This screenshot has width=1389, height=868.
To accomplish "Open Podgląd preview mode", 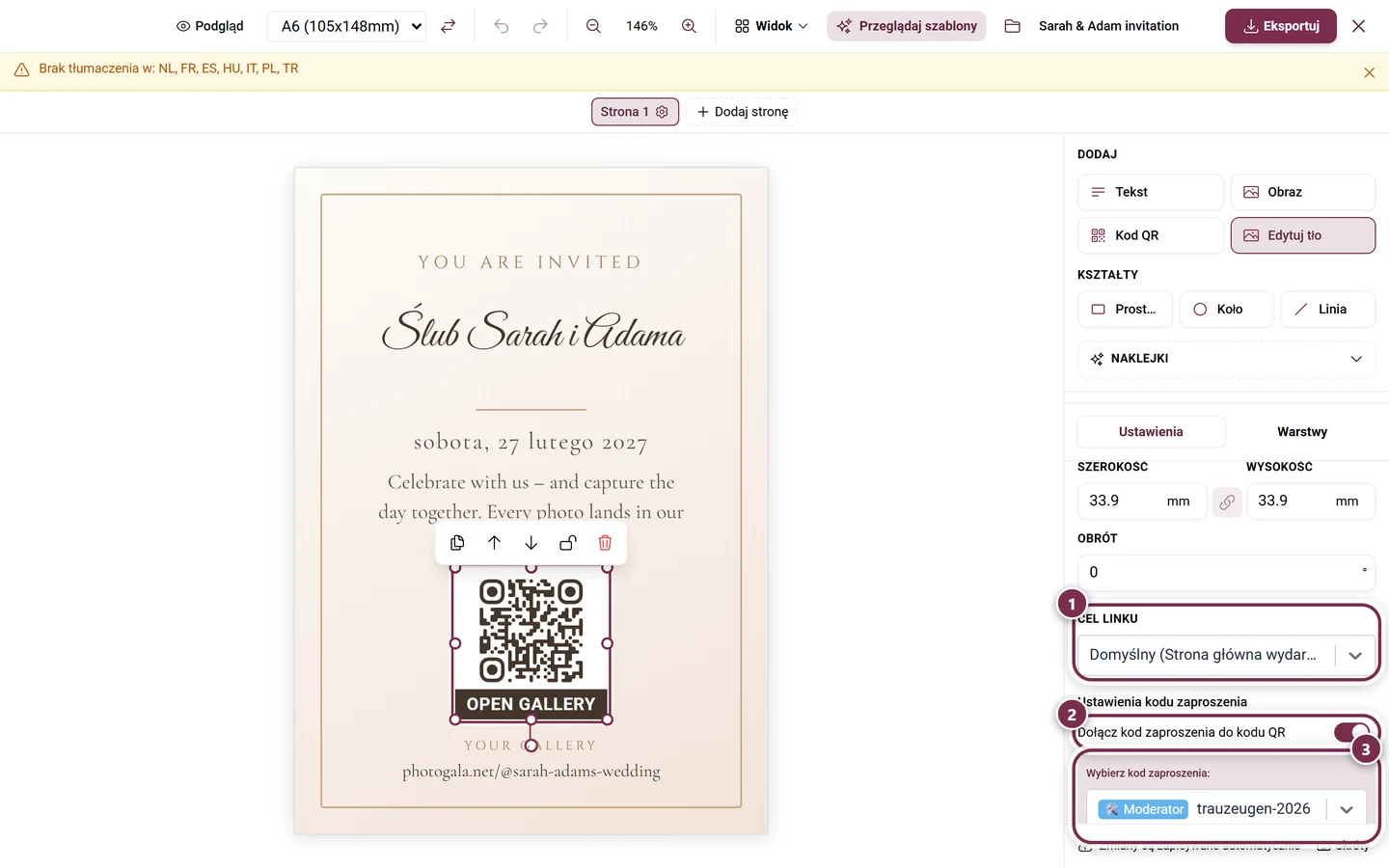I will [209, 26].
